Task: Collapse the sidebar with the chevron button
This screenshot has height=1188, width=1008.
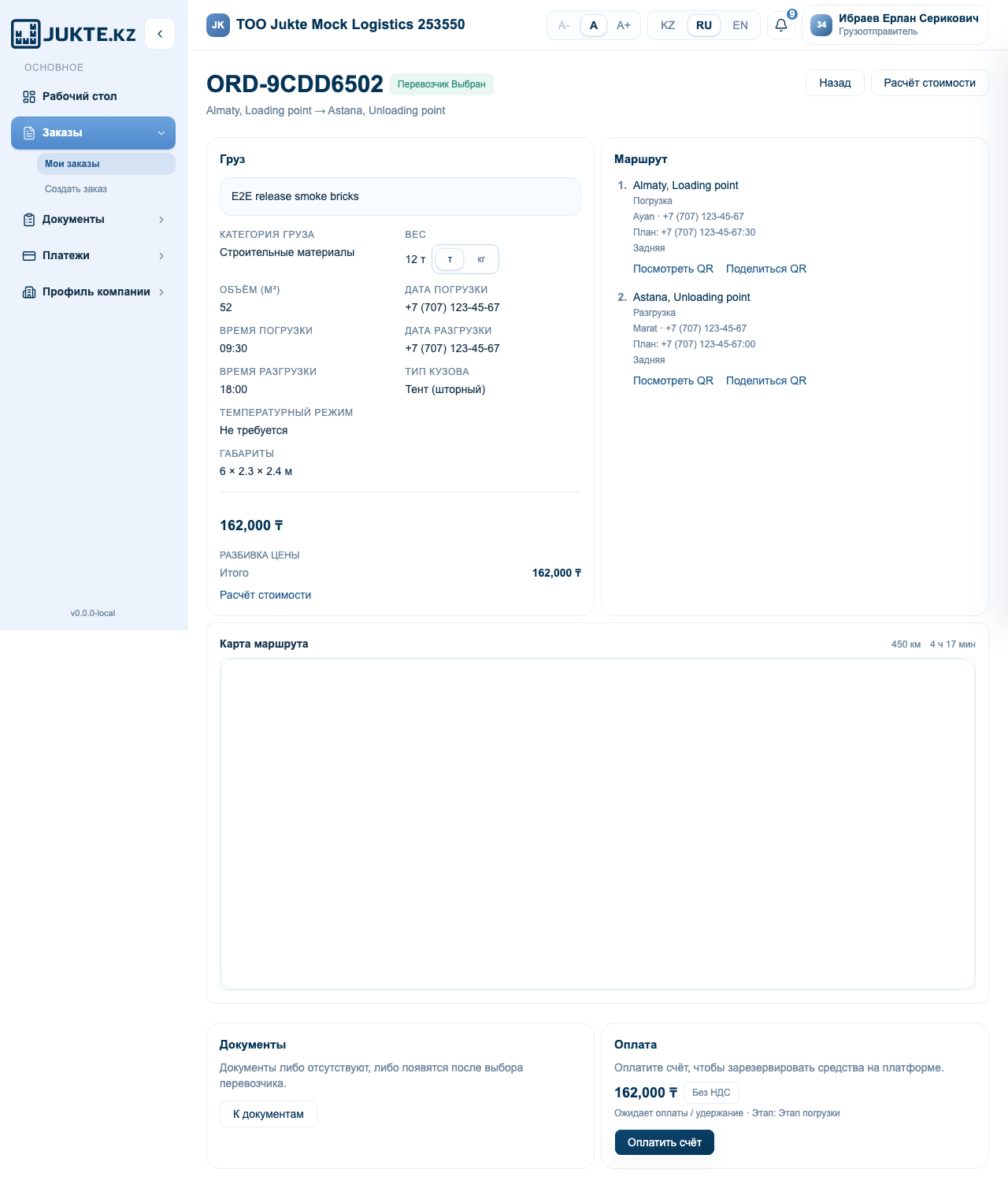Action: tap(160, 34)
